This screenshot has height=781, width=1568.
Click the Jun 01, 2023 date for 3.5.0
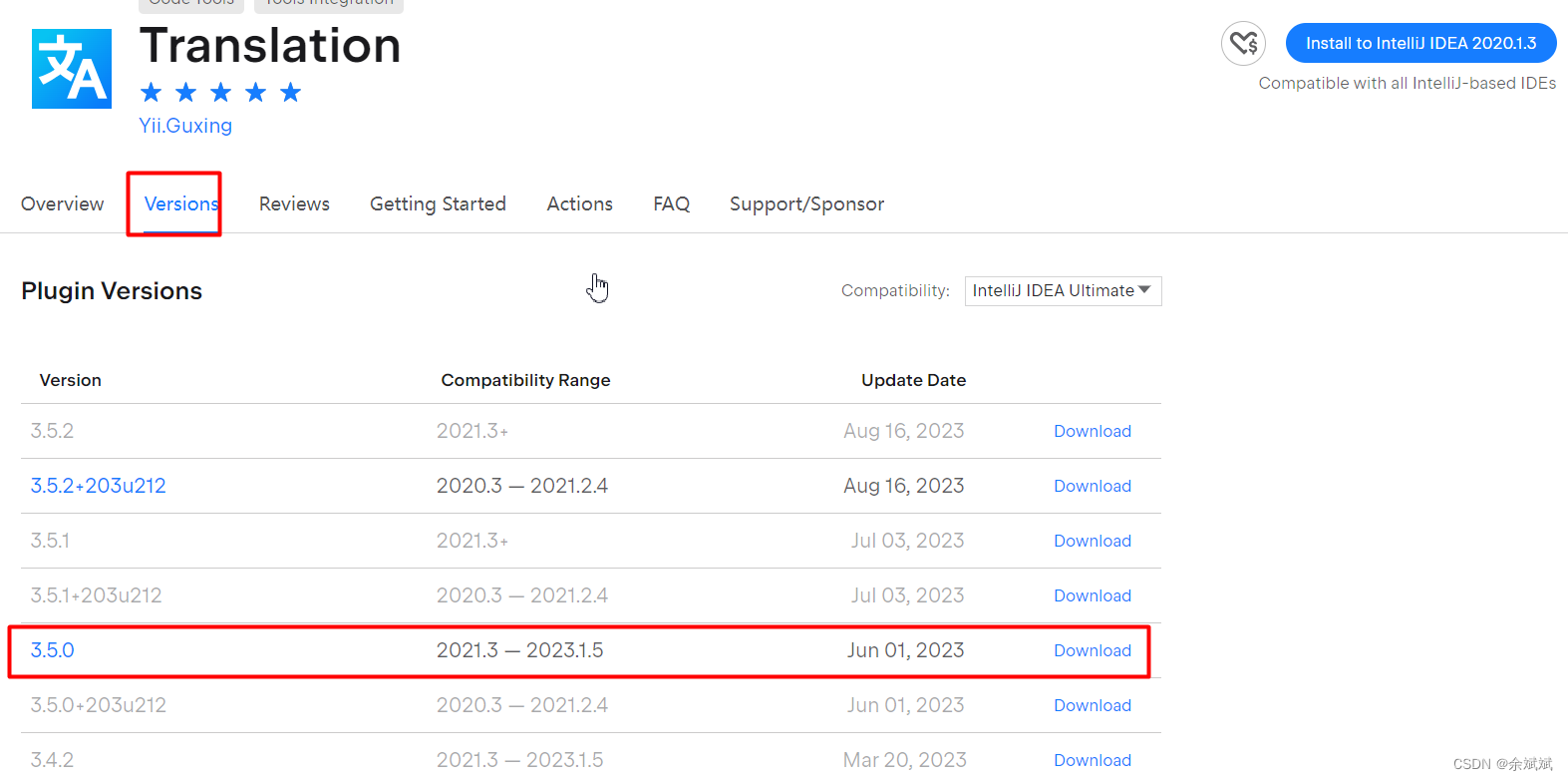(x=905, y=650)
